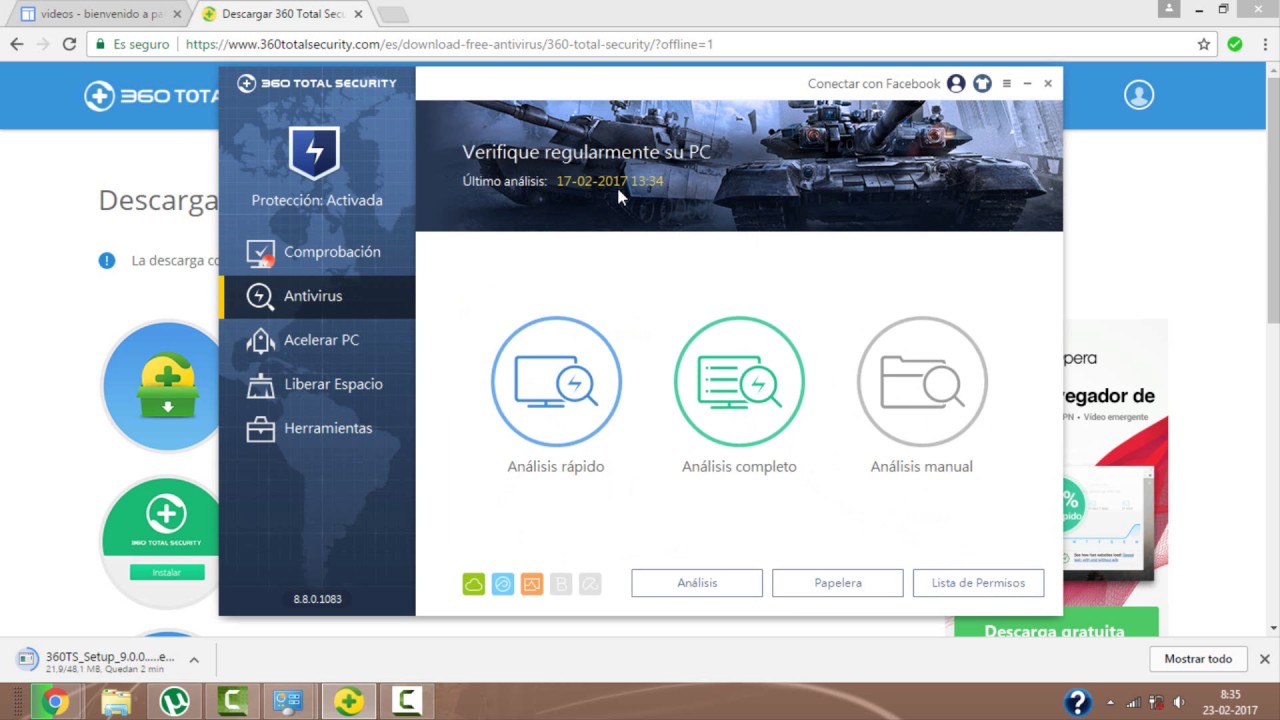Viewport: 1280px width, 720px height.
Task: Click the green Instalar button on webpage
Action: pos(166,573)
